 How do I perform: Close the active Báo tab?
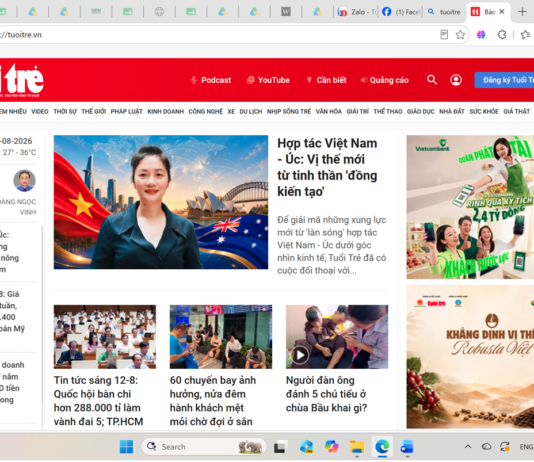[x=501, y=12]
